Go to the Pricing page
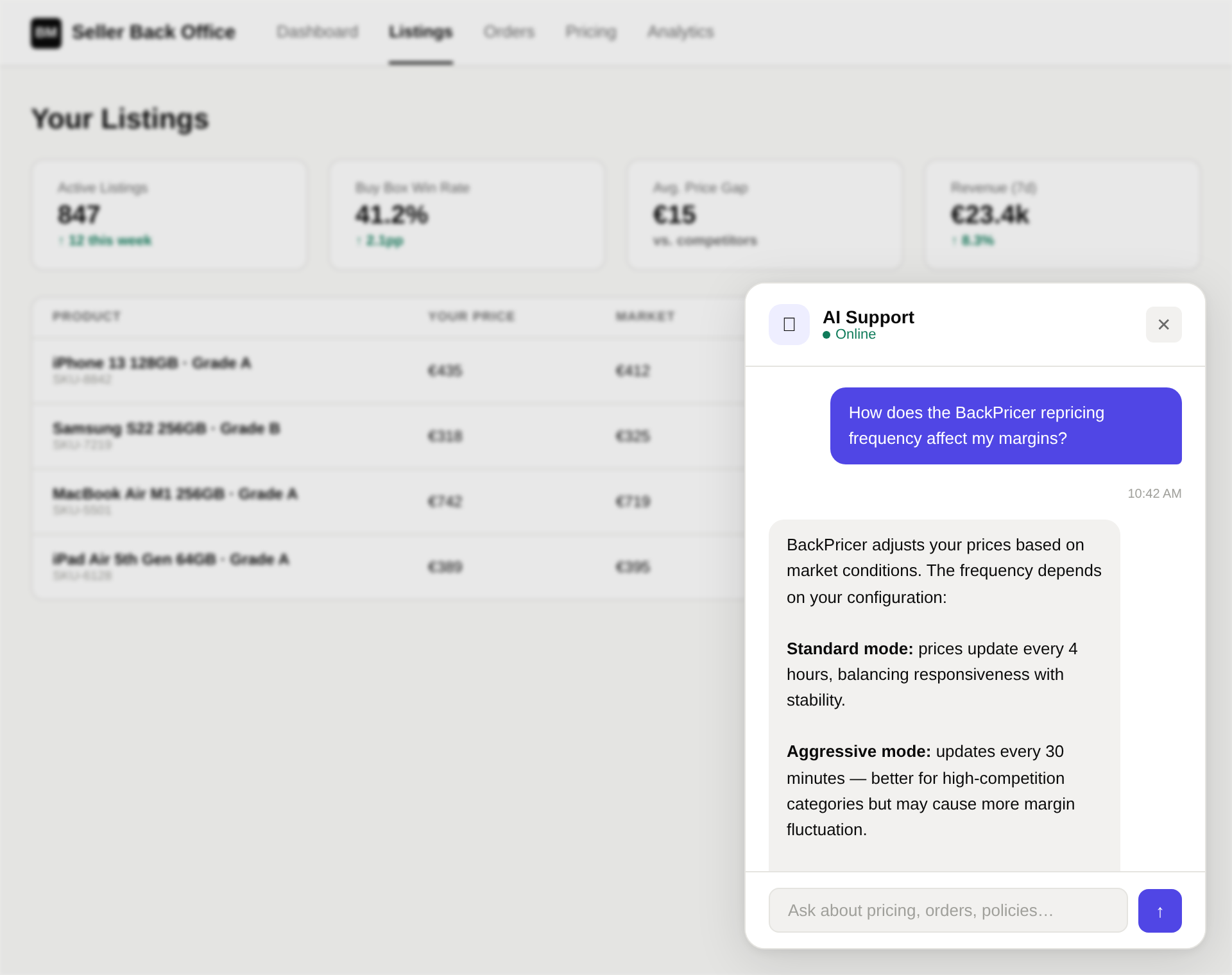The height and width of the screenshot is (975, 1232). (x=590, y=31)
